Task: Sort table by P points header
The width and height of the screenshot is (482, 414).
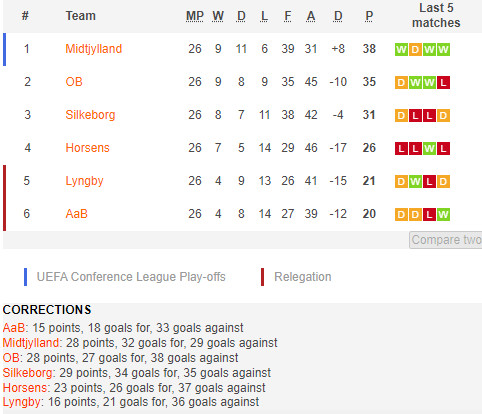Action: click(369, 16)
